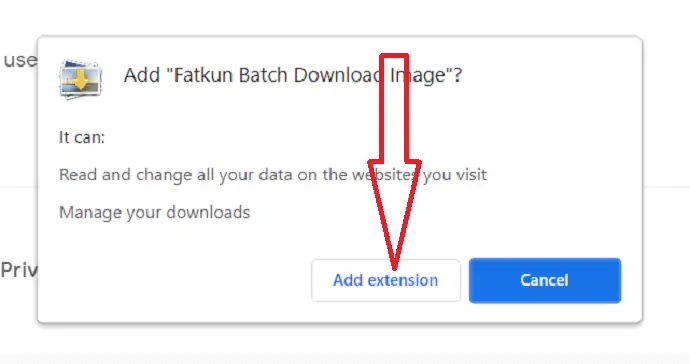
Task: Click the cut-off 'Priv' text behind dialog
Action: coord(19,270)
